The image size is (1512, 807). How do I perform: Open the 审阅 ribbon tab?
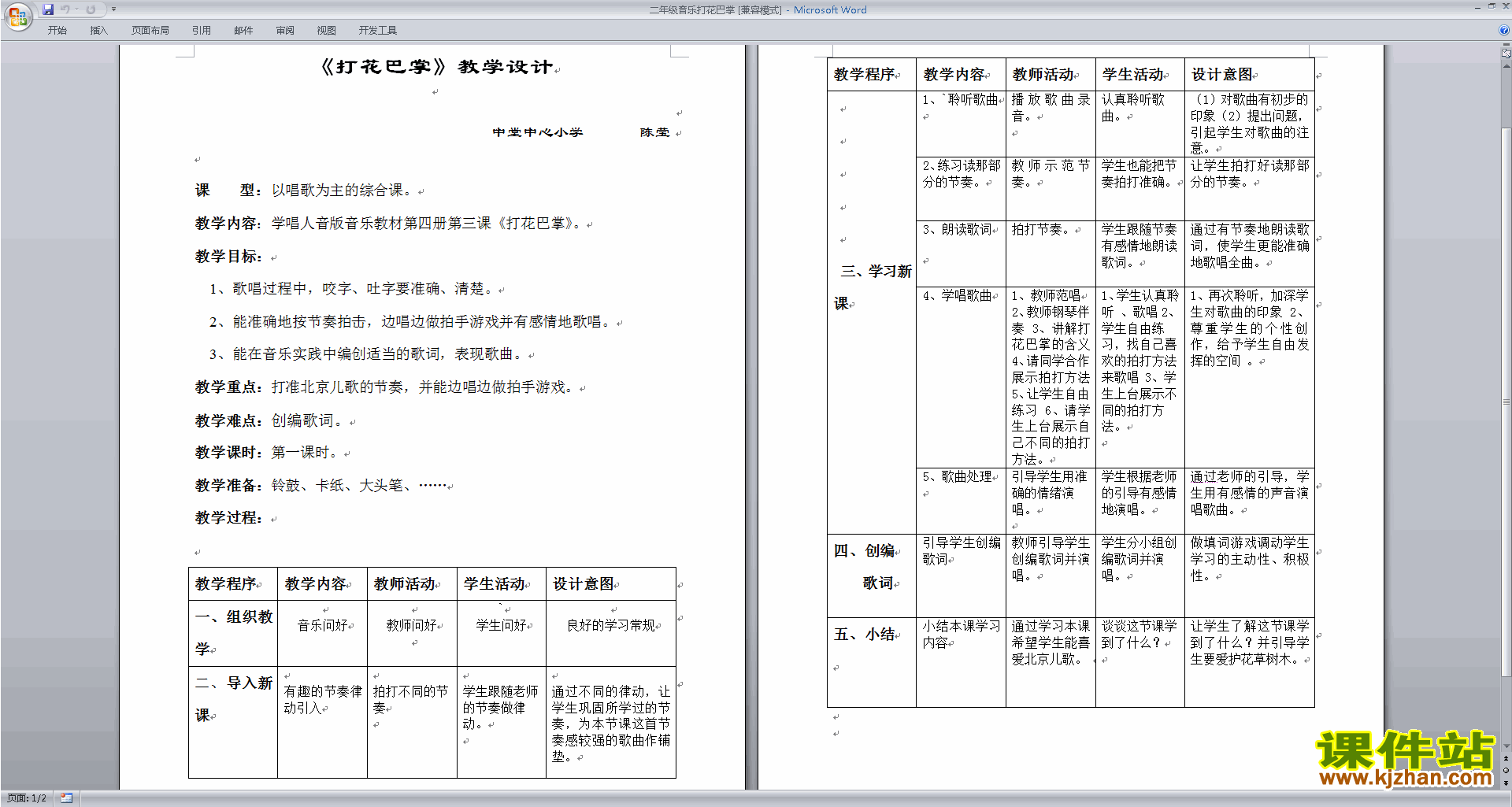coord(285,31)
